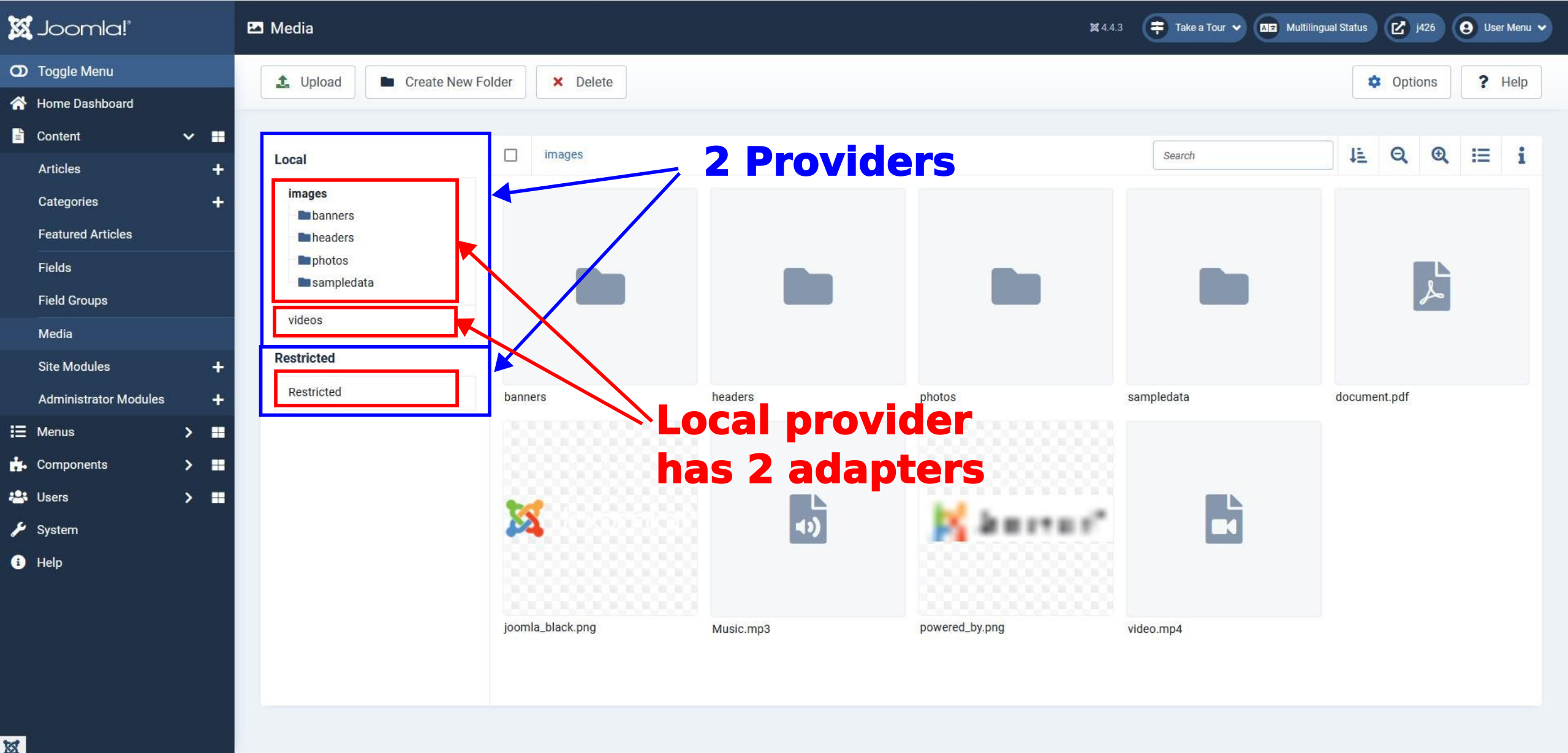Click the Create New Folder button
Viewport: 1568px width, 753px height.
tap(447, 81)
